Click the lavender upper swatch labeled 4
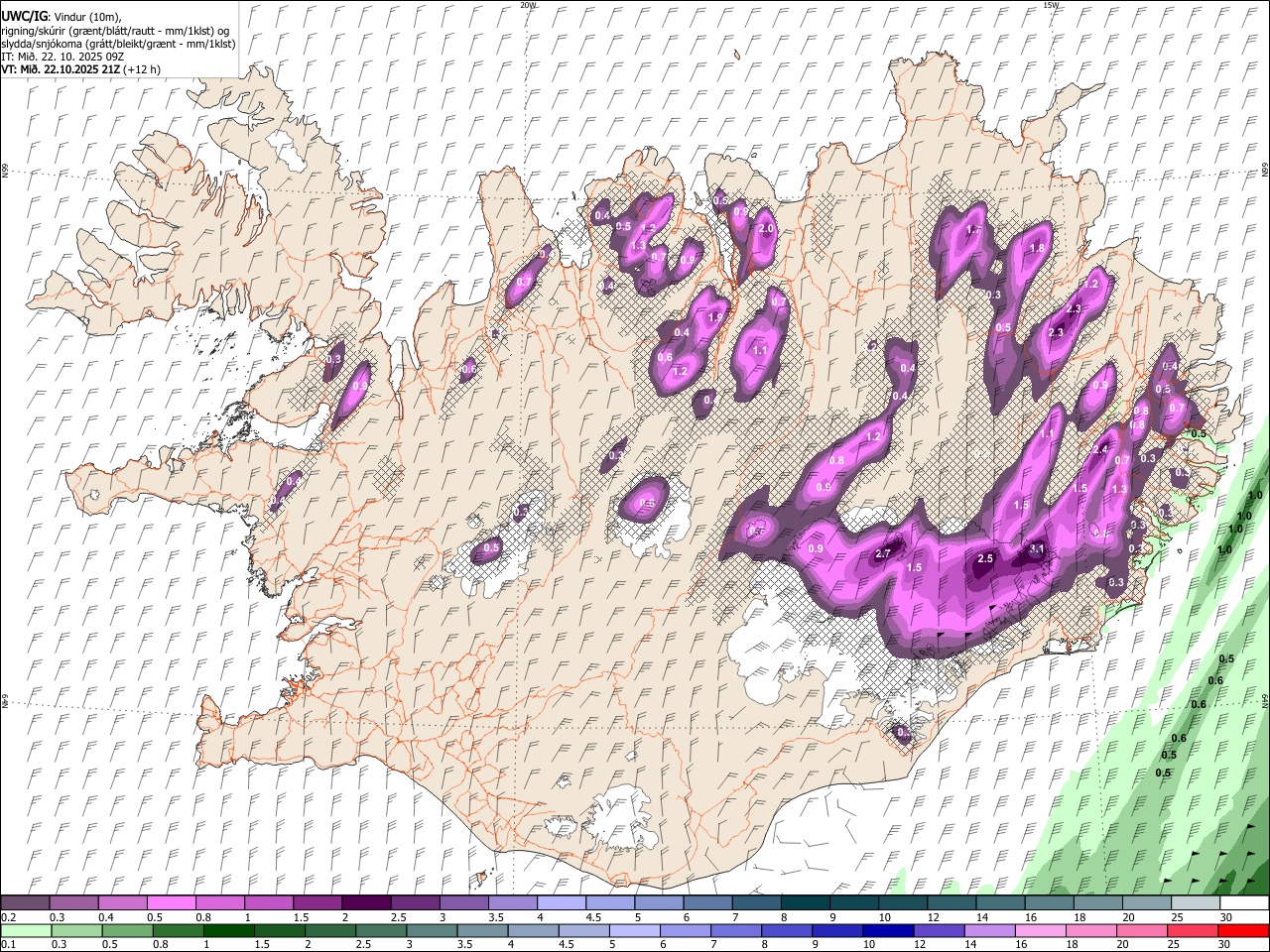The image size is (1270, 952). 560,903
